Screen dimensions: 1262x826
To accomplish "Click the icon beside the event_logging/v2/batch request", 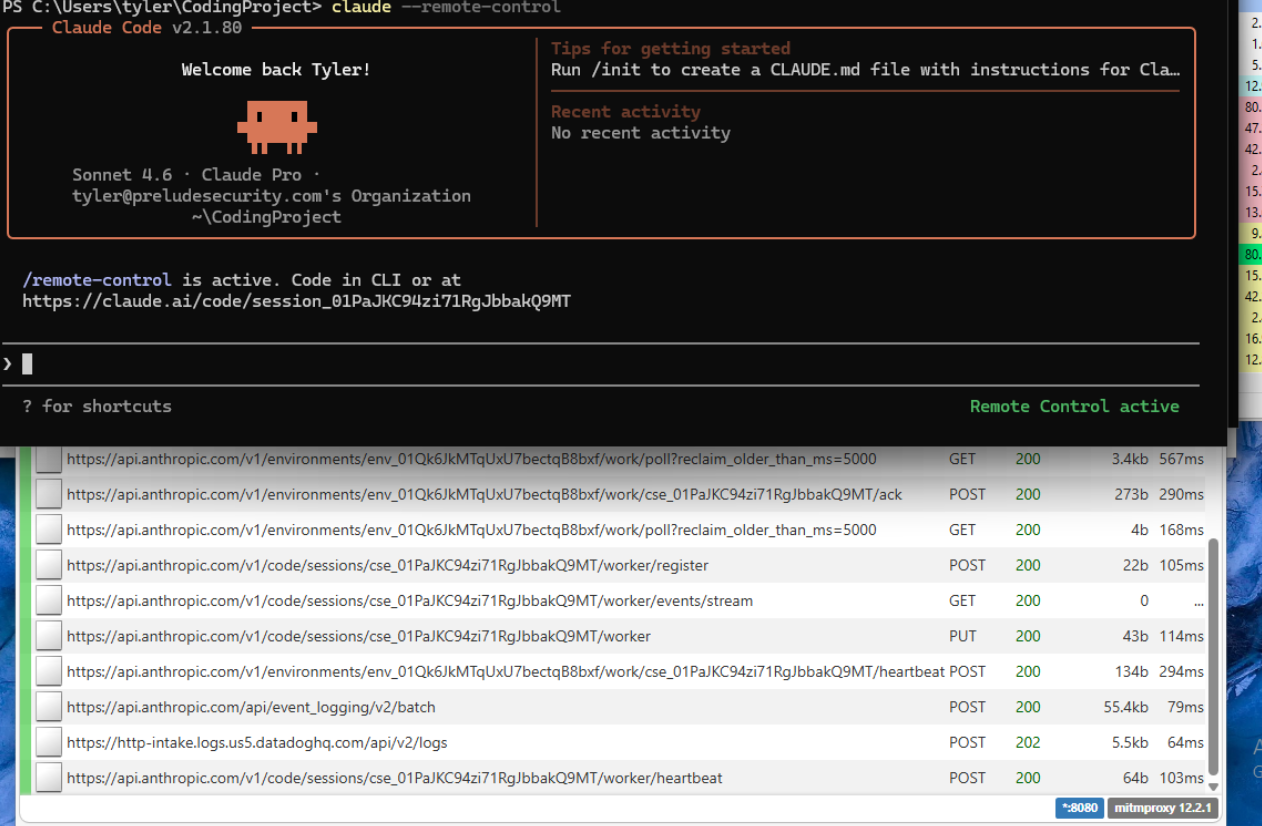I will point(48,707).
